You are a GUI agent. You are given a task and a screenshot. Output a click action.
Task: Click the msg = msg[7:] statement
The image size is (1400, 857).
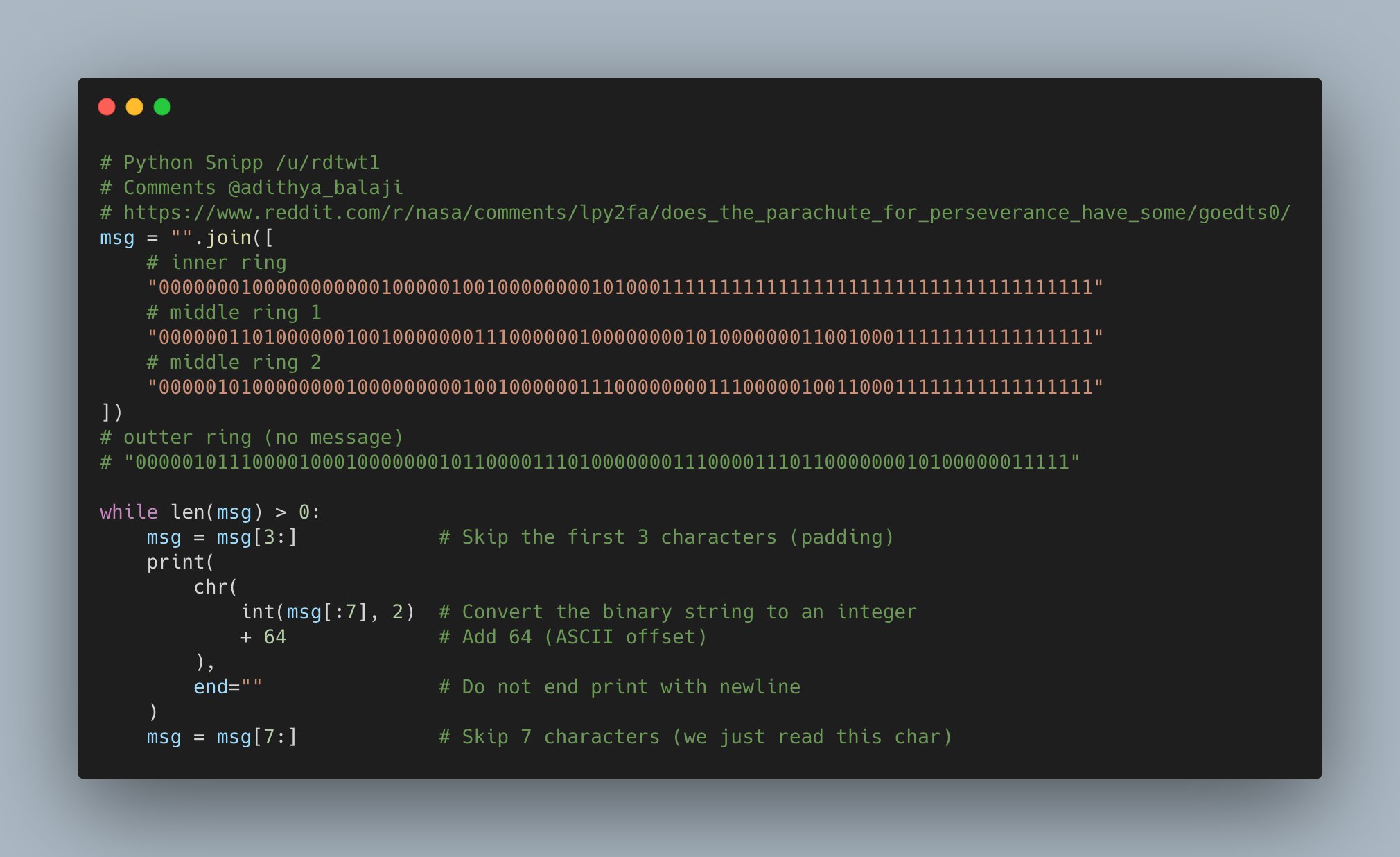click(x=222, y=737)
